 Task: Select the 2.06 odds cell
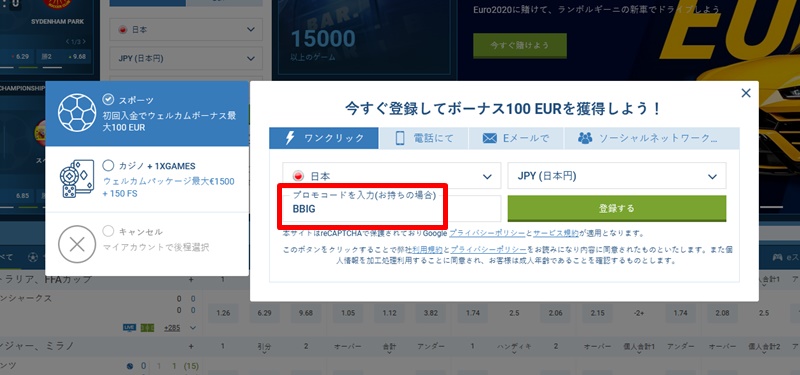(556, 313)
